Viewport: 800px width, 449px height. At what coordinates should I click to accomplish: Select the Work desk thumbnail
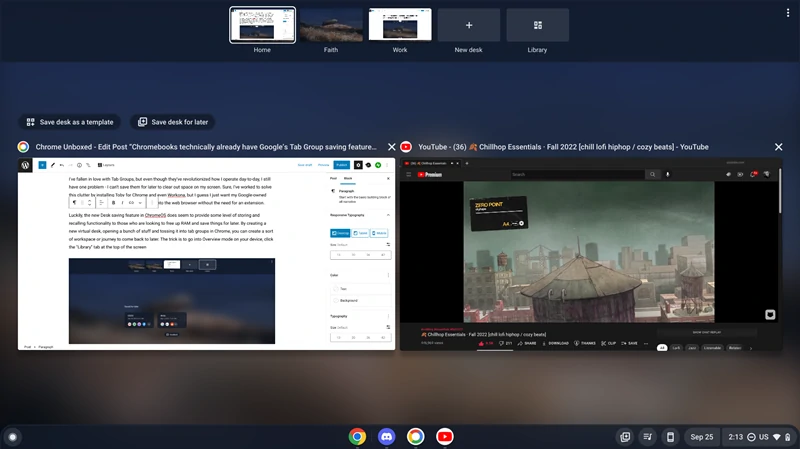(400, 25)
